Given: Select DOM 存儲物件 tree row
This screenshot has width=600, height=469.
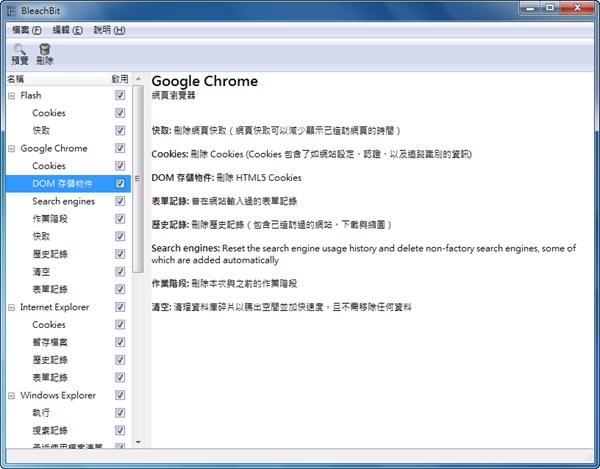Looking at the screenshot, I should (68, 184).
